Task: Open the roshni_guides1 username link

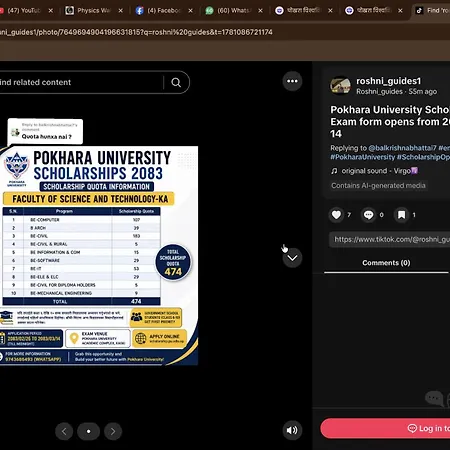Action: pos(389,81)
